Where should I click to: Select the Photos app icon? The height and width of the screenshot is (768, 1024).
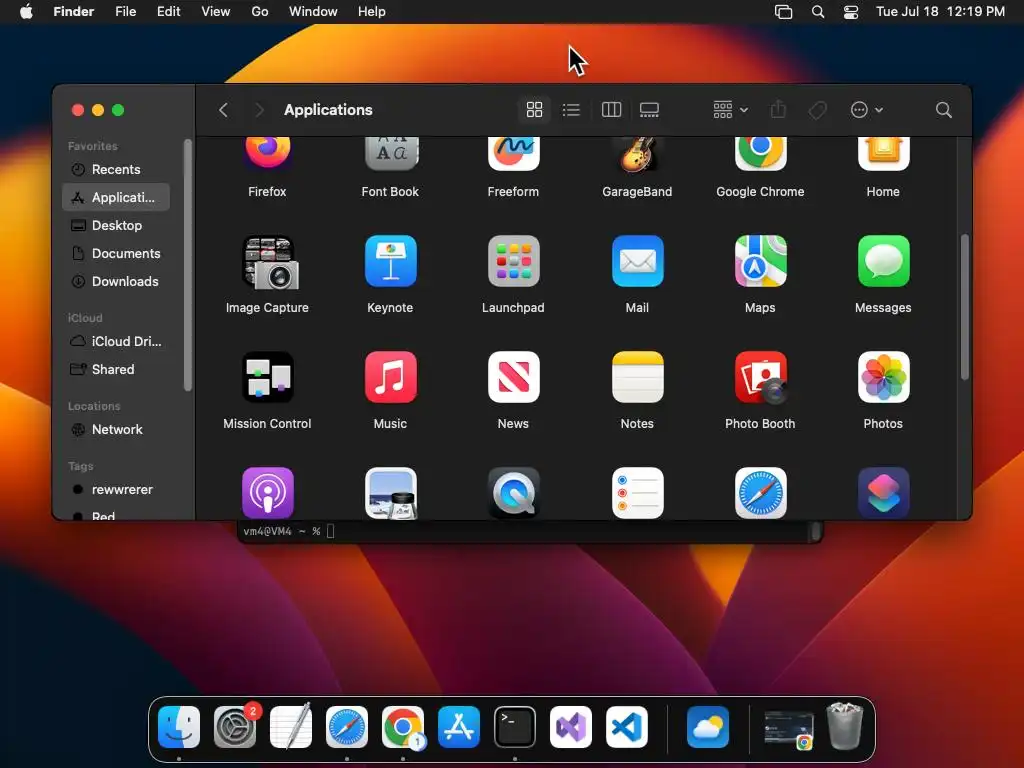[x=883, y=377]
